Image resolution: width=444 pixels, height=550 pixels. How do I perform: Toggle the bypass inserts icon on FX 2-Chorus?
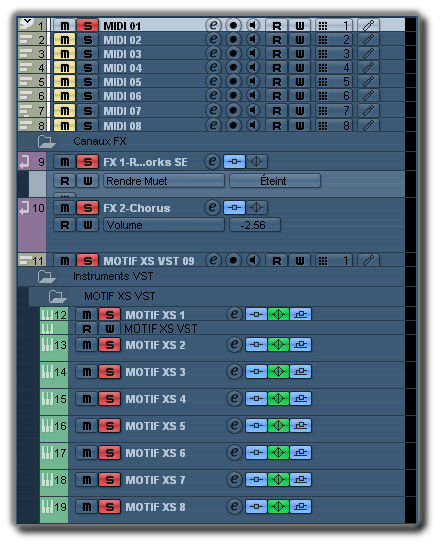(234, 208)
